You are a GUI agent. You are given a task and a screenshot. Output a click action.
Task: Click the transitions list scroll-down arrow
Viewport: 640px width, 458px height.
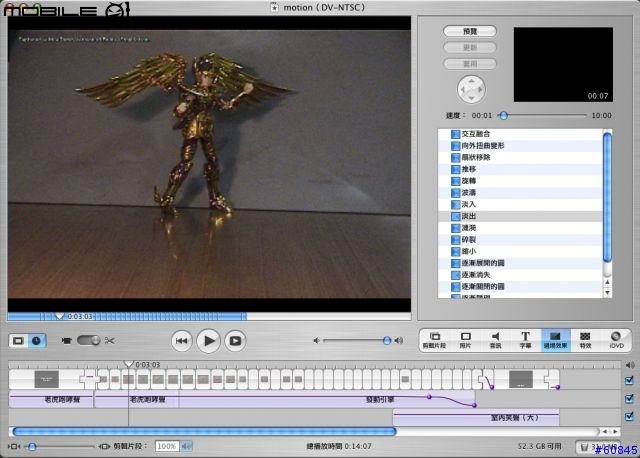click(607, 292)
